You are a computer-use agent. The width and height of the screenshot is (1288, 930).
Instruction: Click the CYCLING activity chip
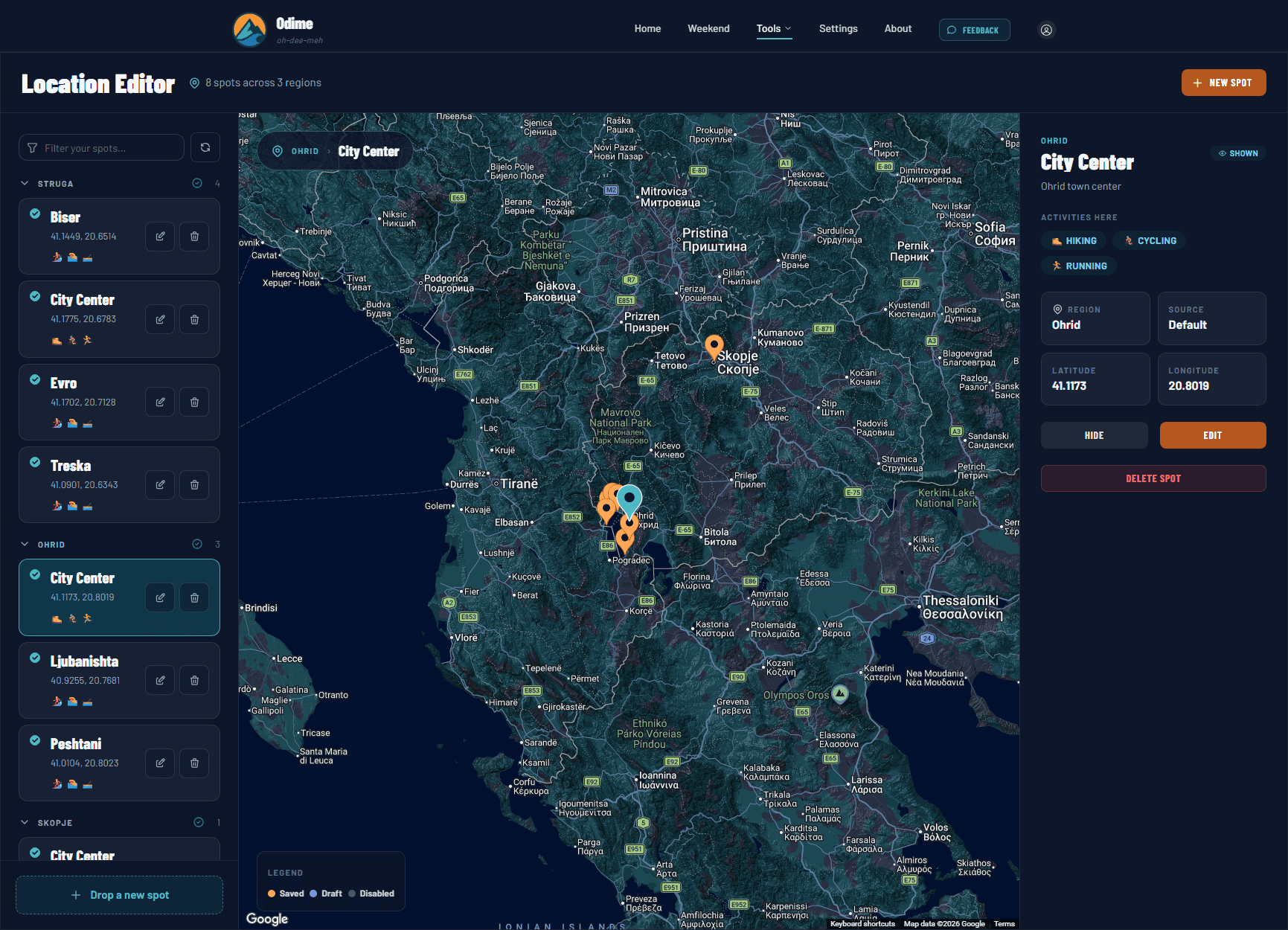tap(1150, 240)
